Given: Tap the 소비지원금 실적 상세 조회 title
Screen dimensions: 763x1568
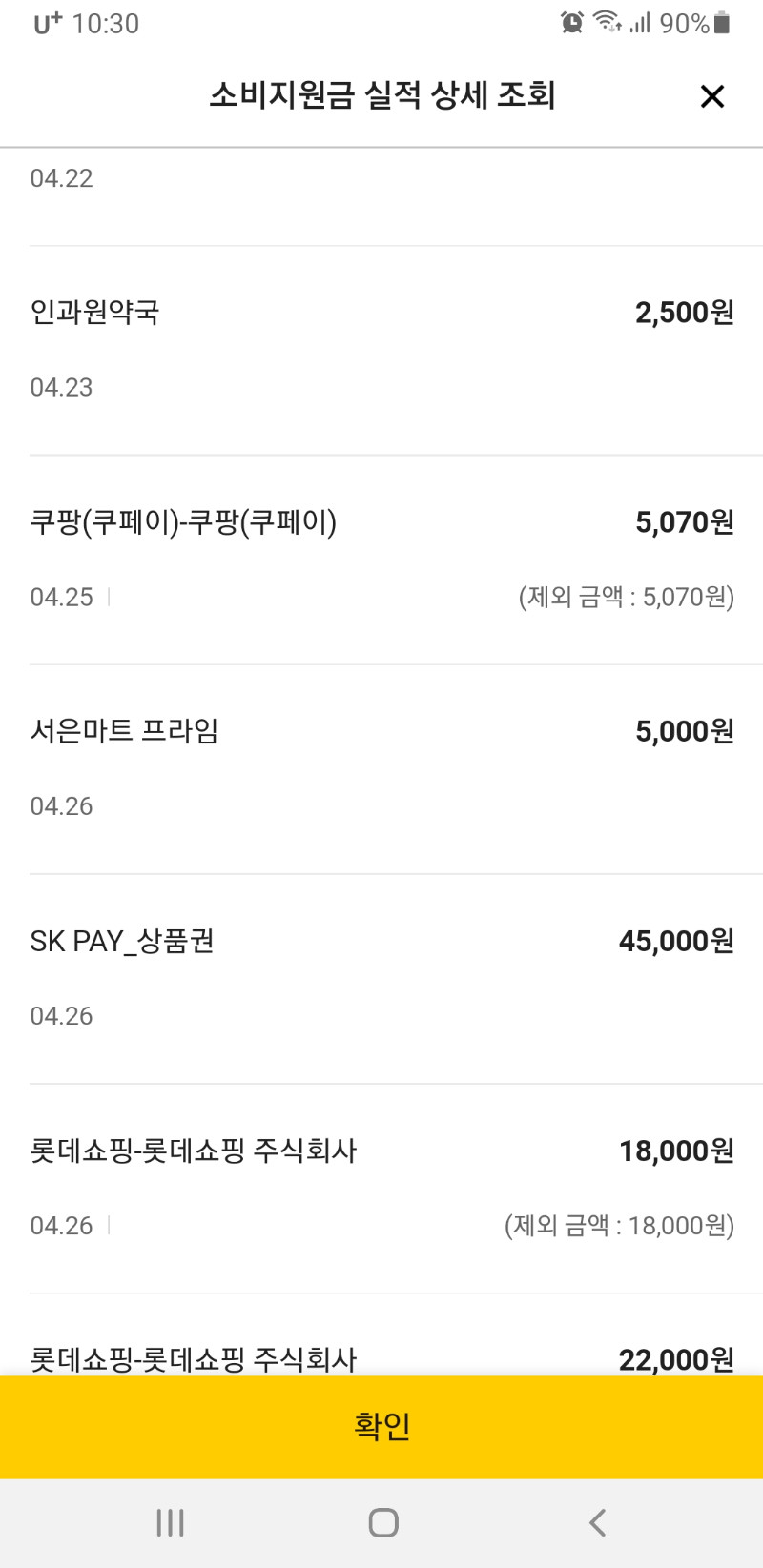Looking at the screenshot, I should [381, 95].
